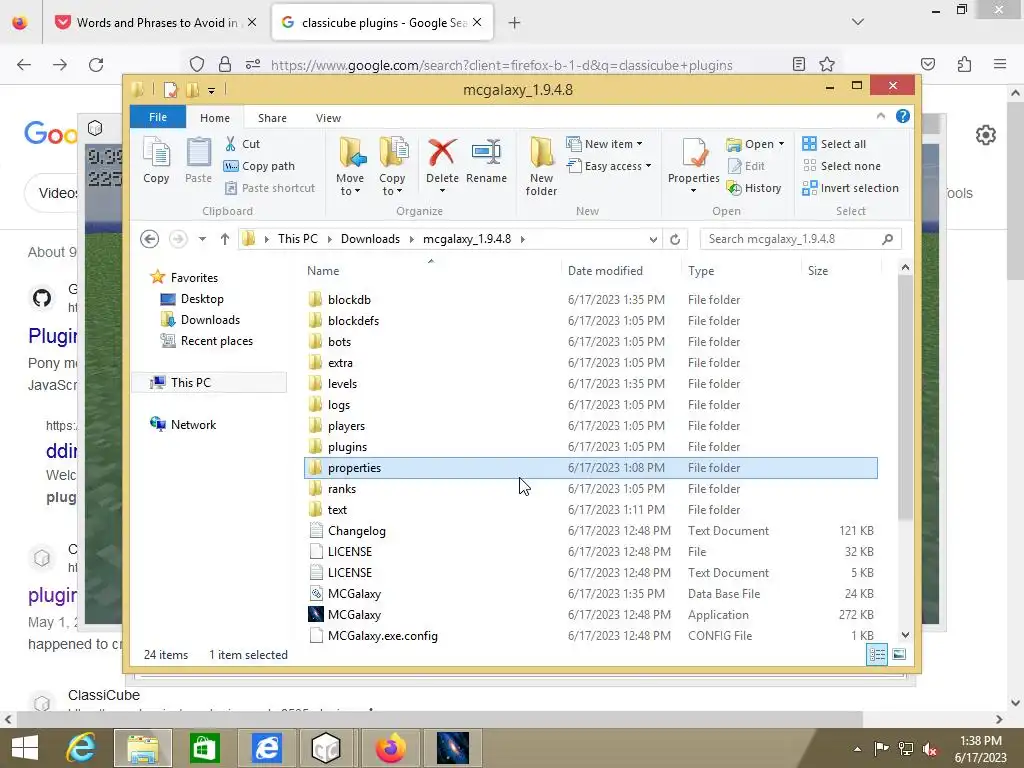Open Firefox hamburger menu
The image size is (1024, 768).
click(1000, 64)
